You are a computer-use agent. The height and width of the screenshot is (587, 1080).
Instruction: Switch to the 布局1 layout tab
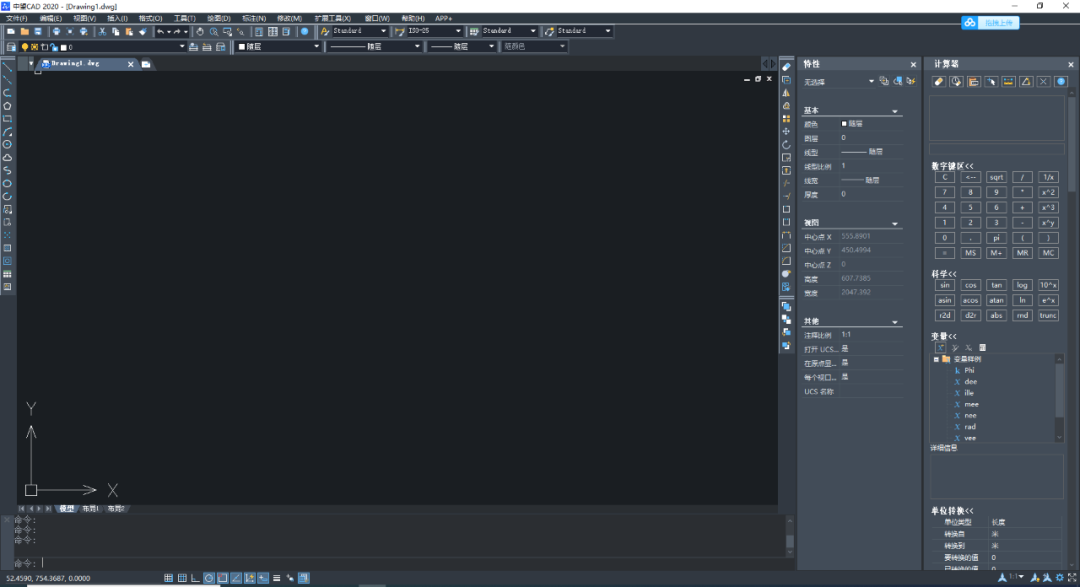(x=90, y=508)
